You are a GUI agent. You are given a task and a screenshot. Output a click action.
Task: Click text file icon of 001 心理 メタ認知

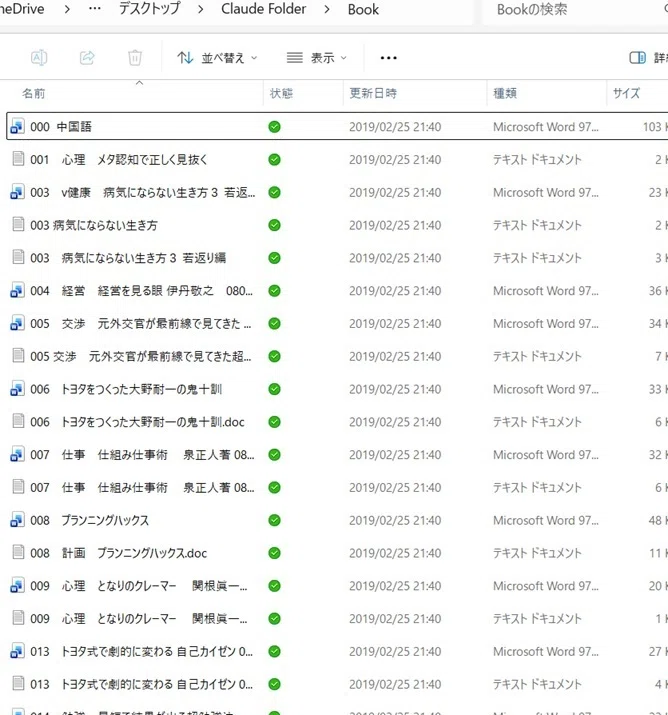[18, 159]
